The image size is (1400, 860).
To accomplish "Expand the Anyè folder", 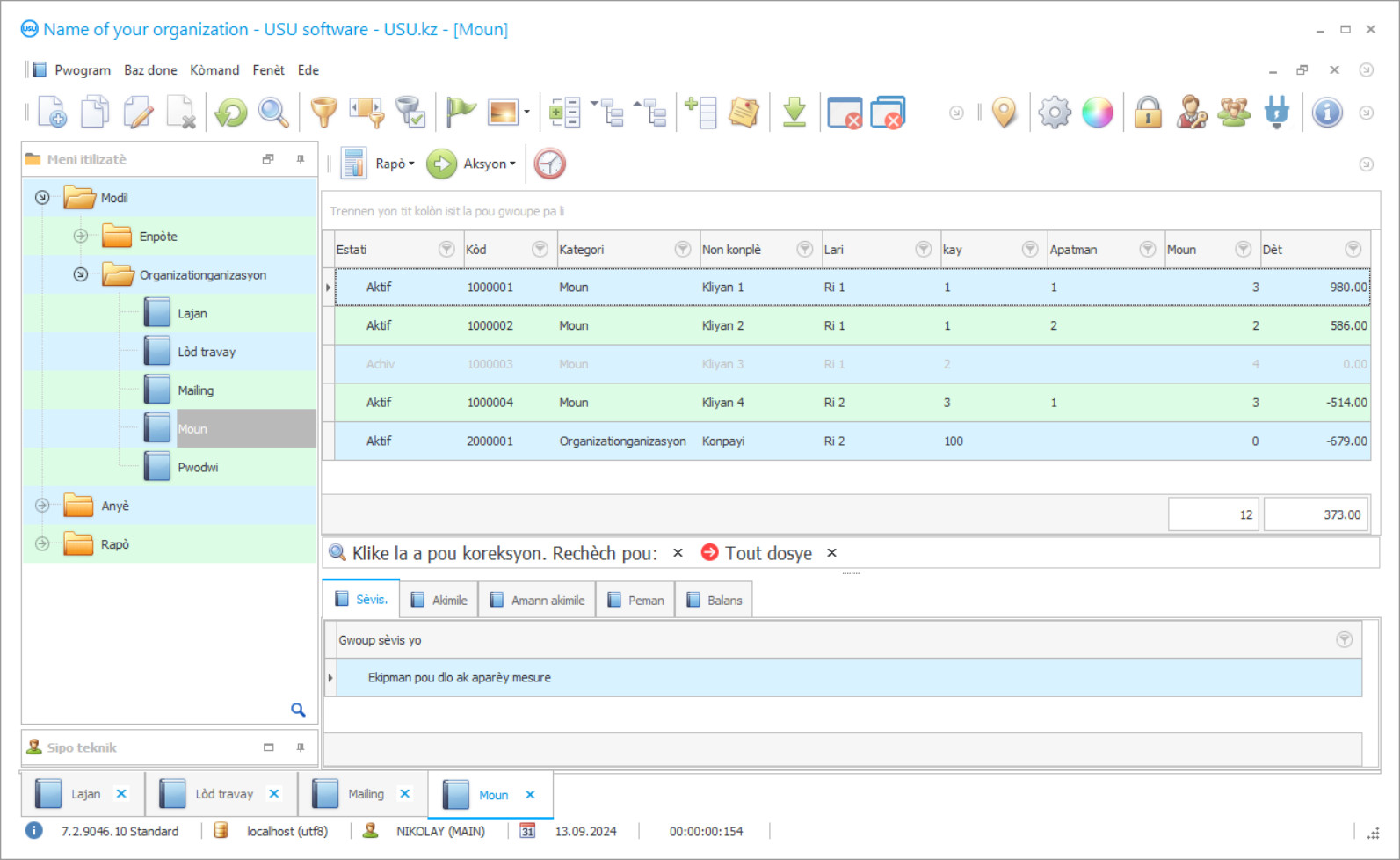I will pos(42,506).
